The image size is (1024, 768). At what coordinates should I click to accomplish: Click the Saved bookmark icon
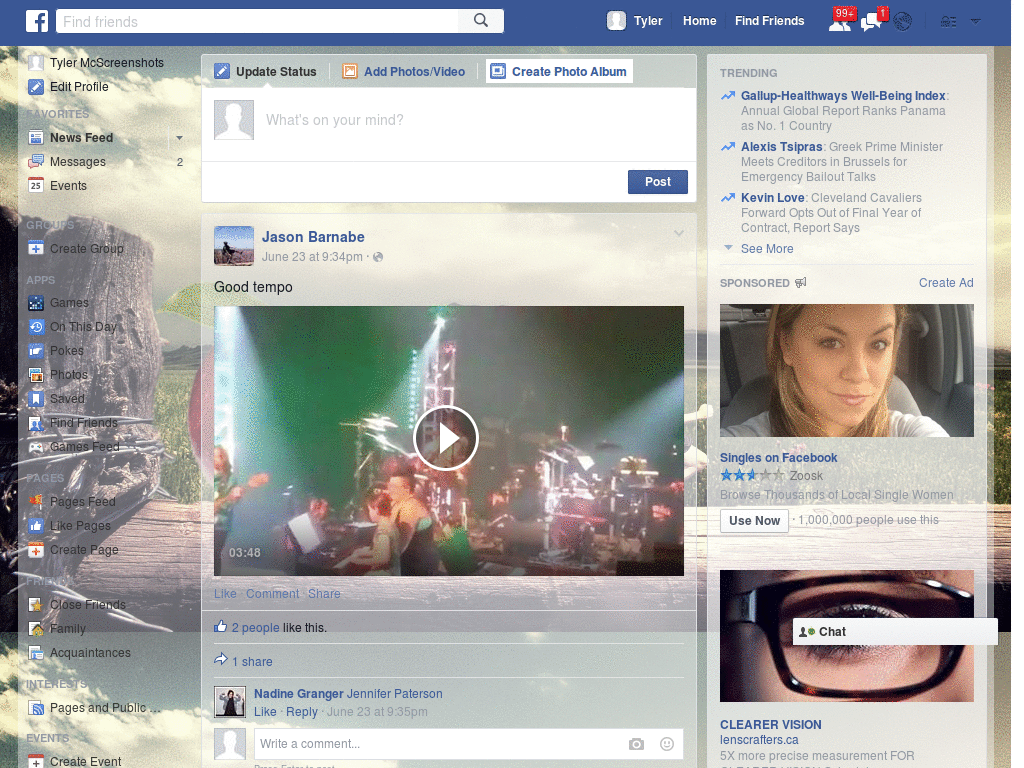pos(36,399)
